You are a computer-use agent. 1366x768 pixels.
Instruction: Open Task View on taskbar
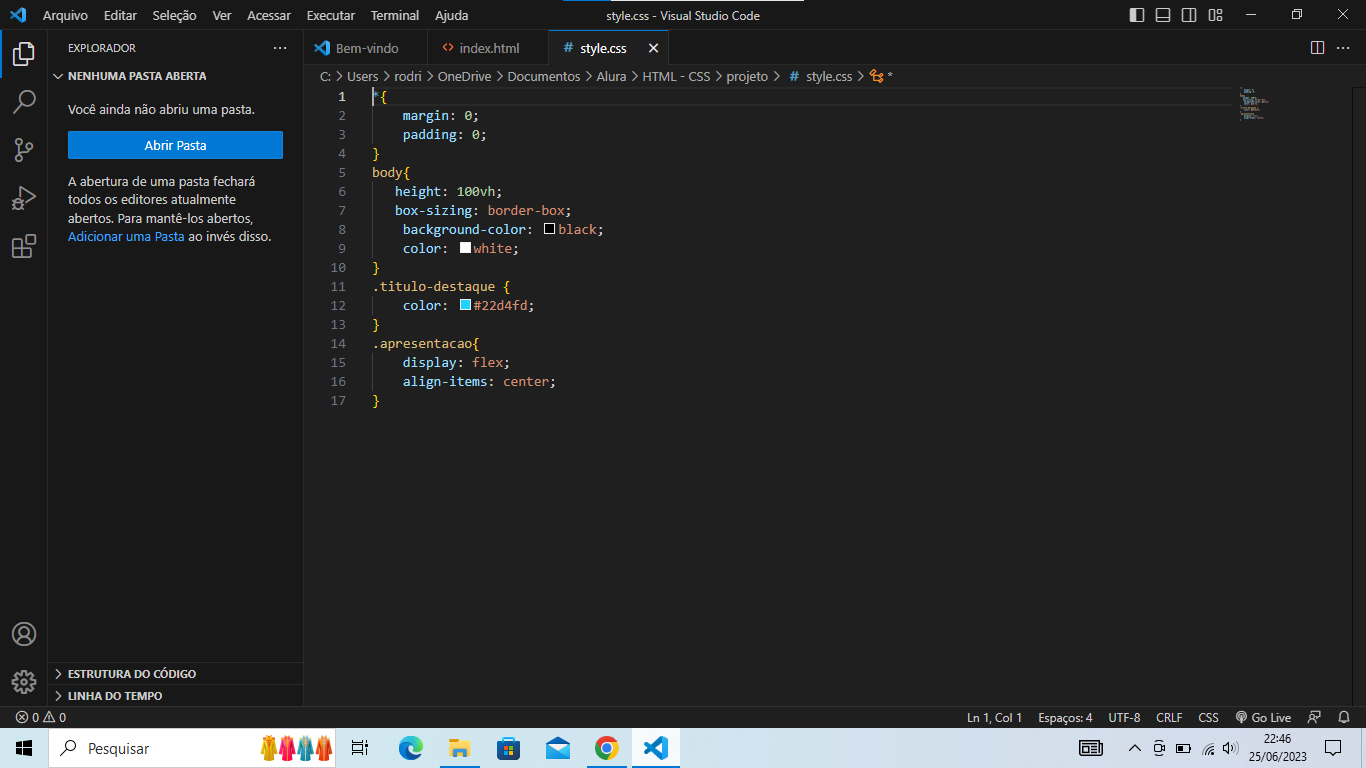click(360, 748)
